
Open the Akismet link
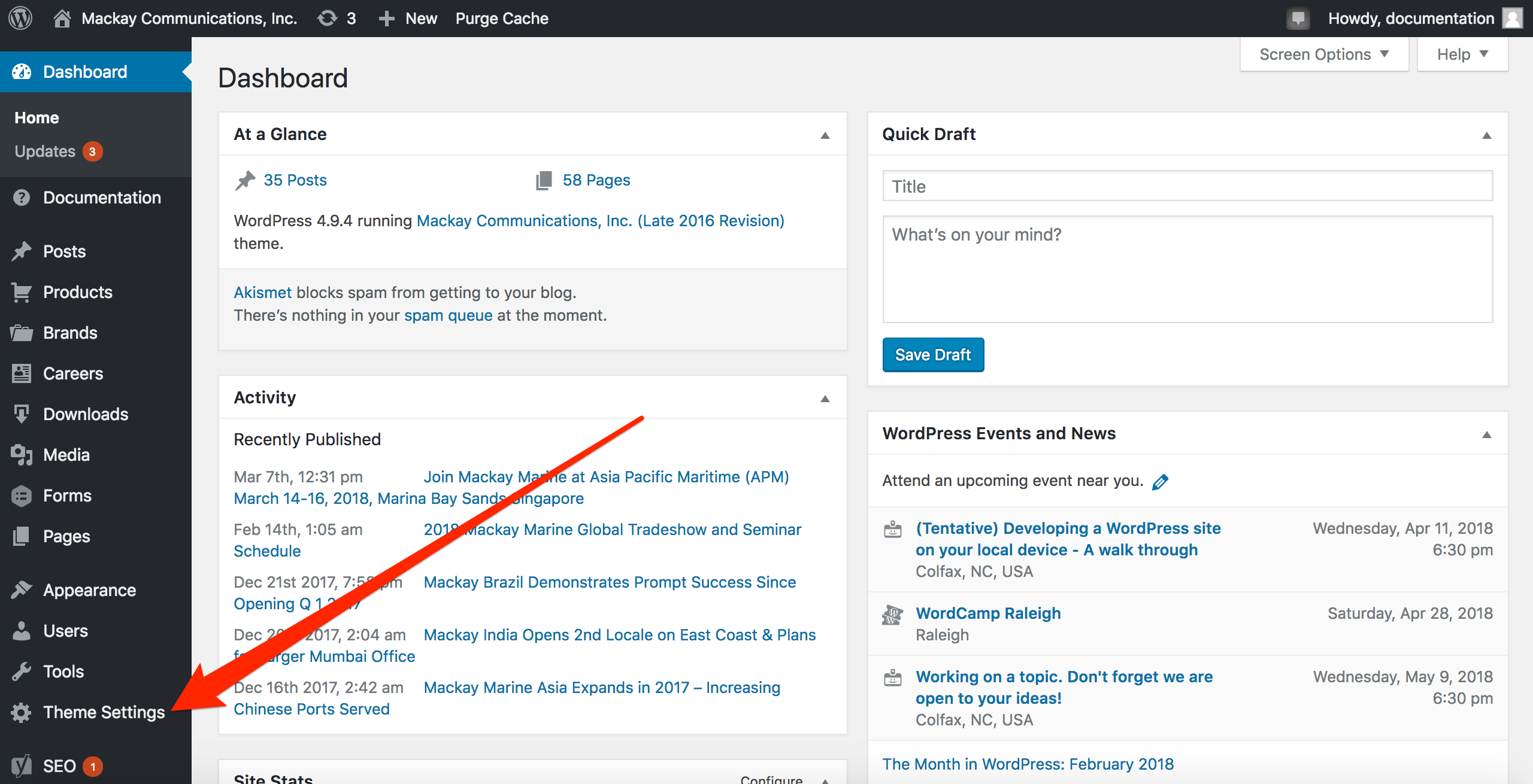click(x=262, y=293)
